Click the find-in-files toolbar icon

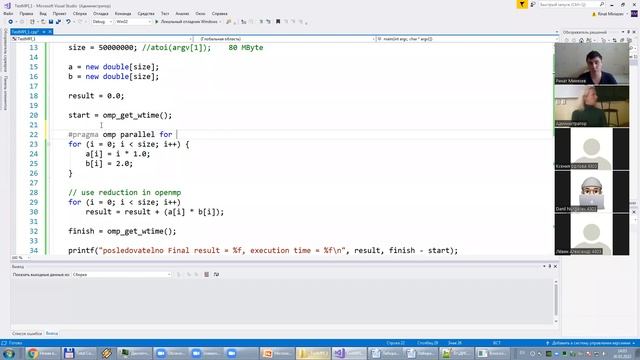[229, 22]
